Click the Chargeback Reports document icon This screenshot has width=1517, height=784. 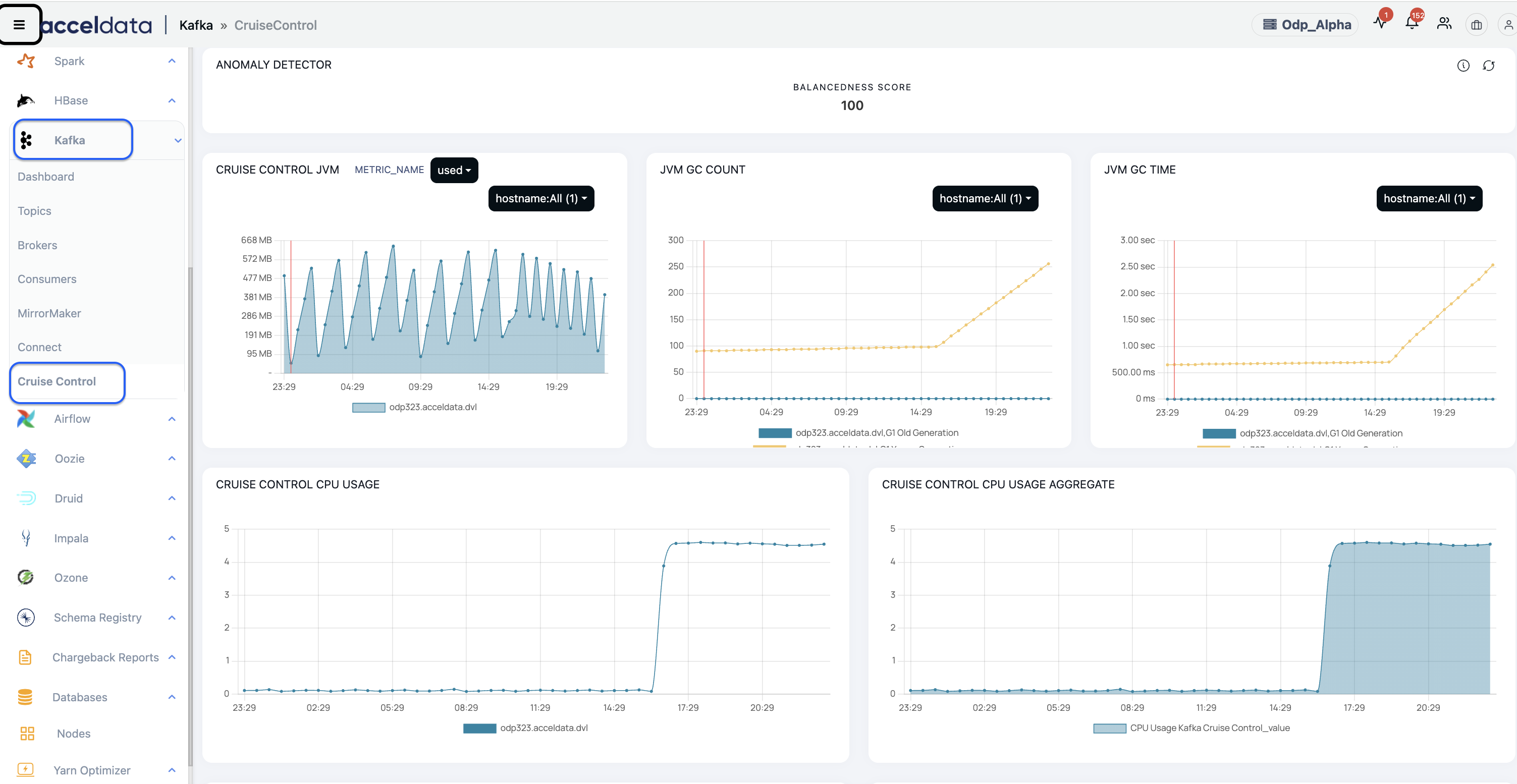click(25, 657)
